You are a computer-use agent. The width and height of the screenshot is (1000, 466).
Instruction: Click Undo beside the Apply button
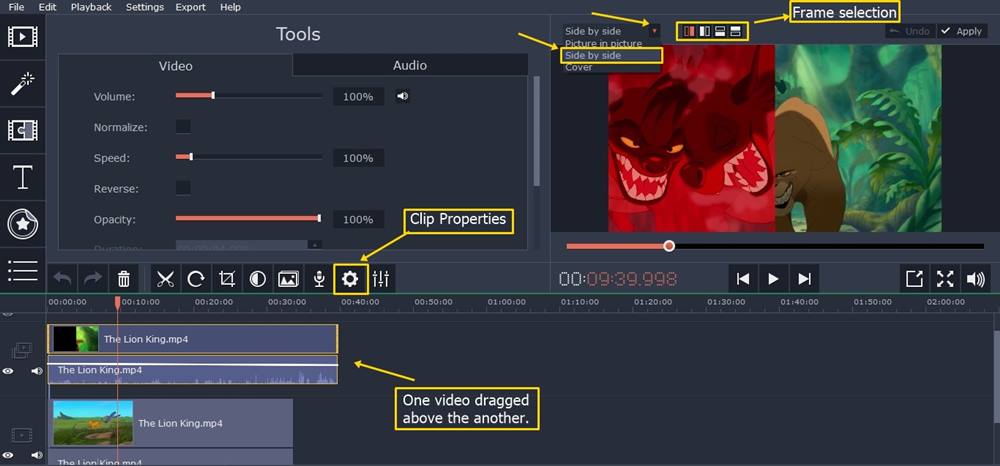click(910, 31)
